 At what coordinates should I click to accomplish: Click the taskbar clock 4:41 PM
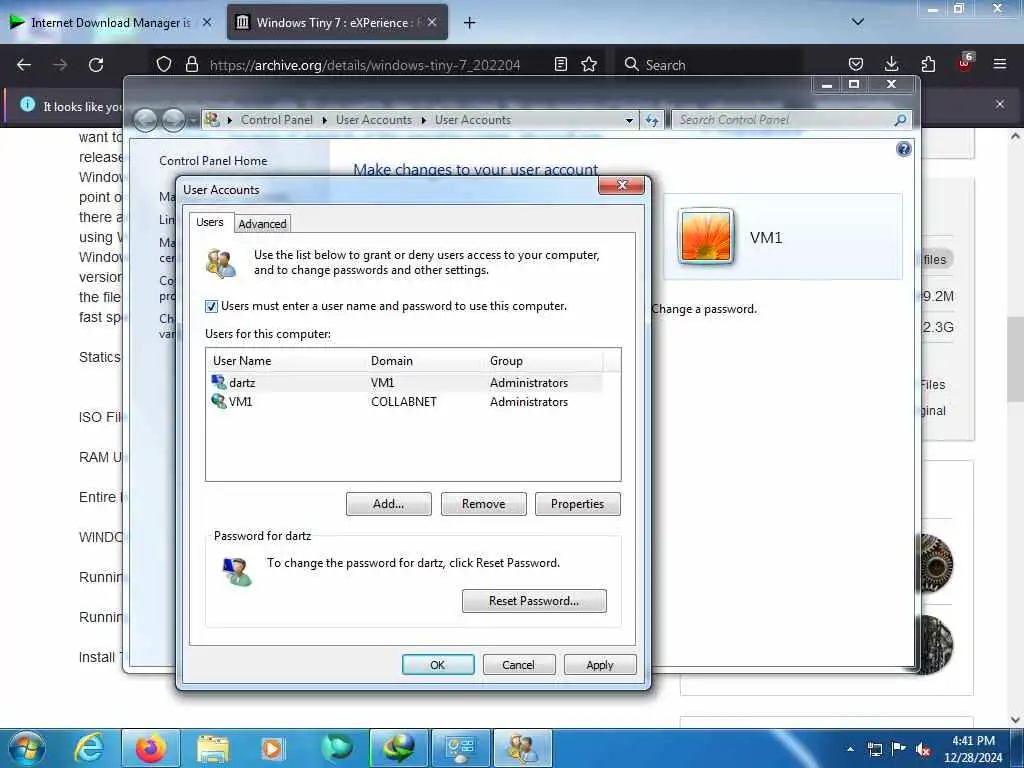coord(973,741)
